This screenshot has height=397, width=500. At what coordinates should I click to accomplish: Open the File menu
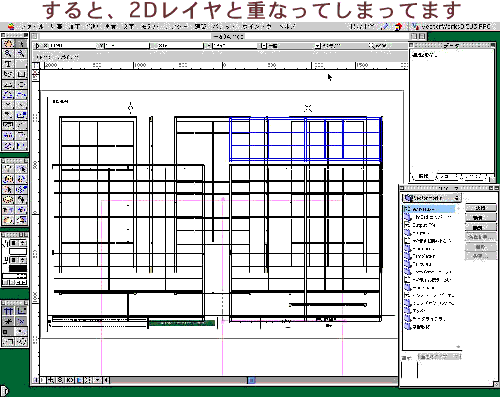click(x=32, y=27)
